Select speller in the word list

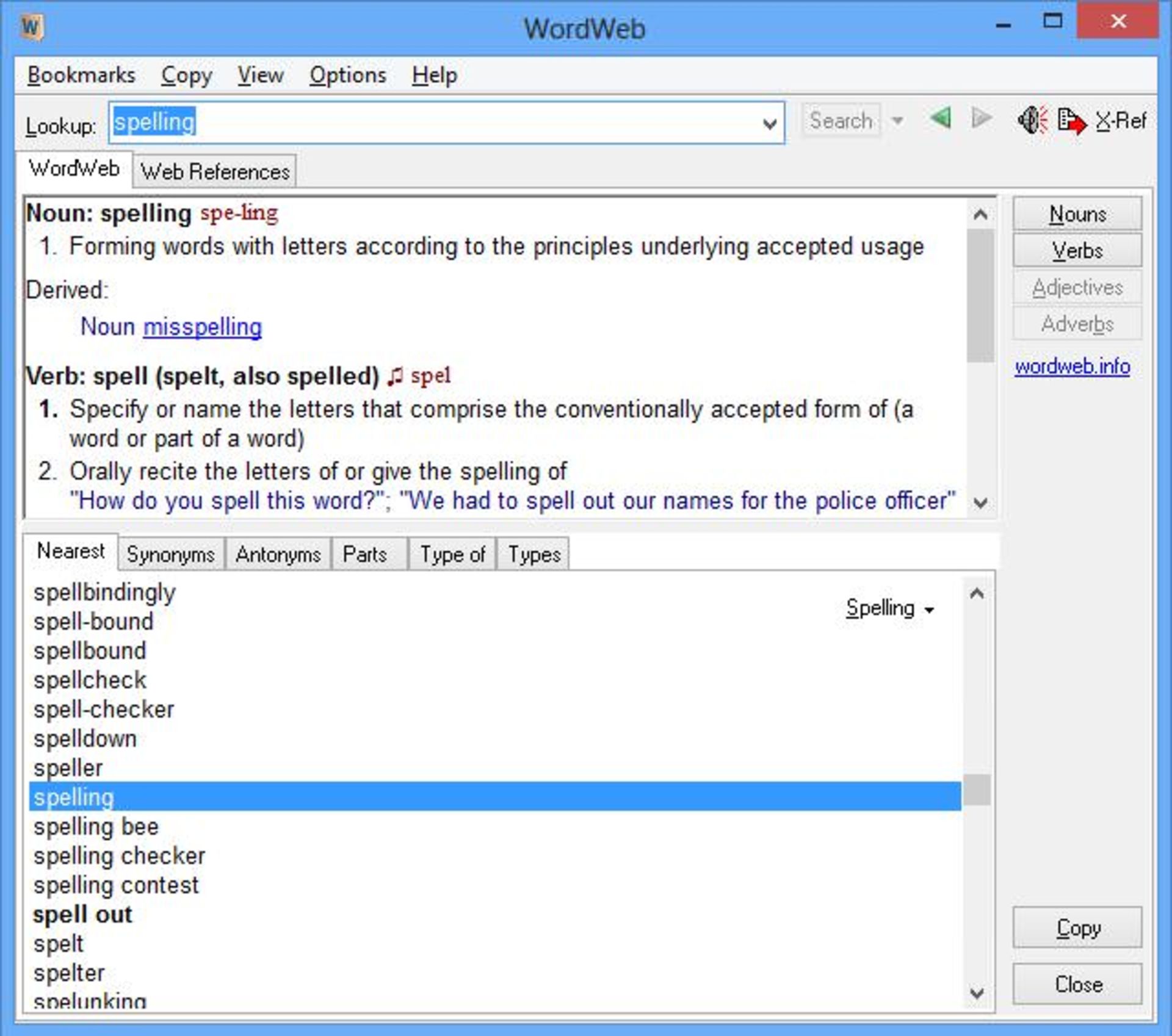(68, 768)
